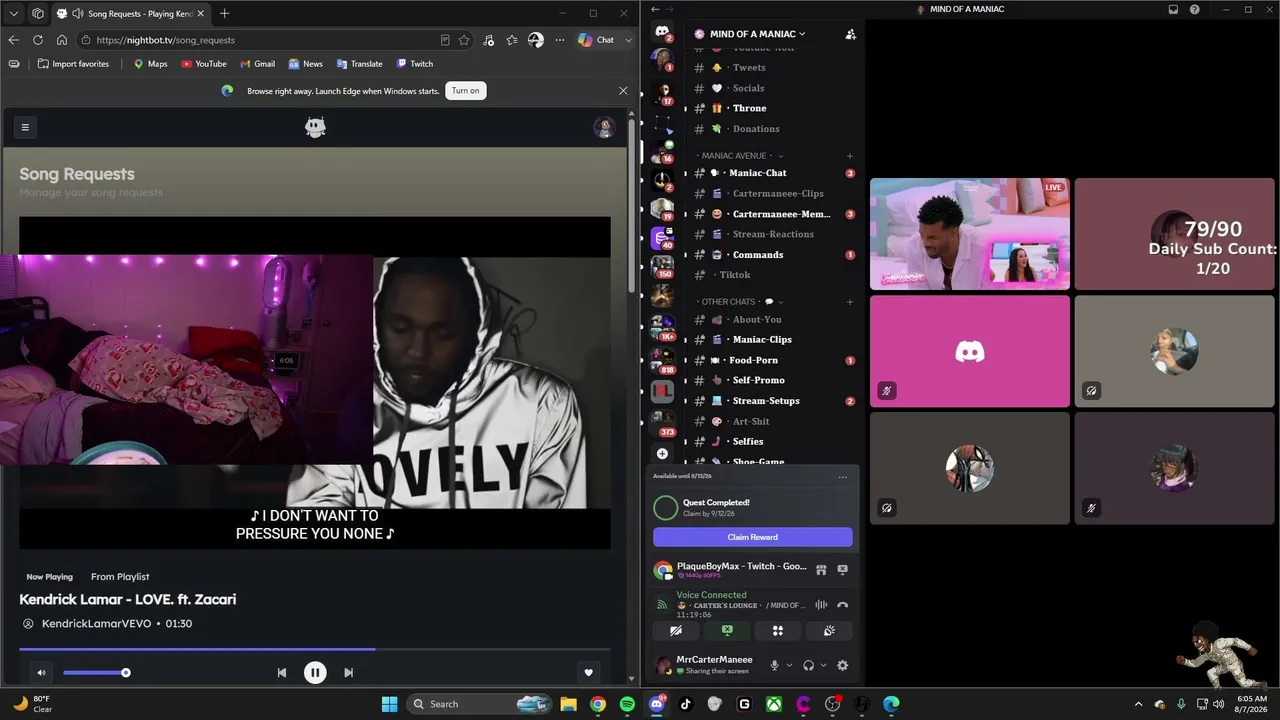Collapse the OTHER CHATS channel category

coord(740,302)
